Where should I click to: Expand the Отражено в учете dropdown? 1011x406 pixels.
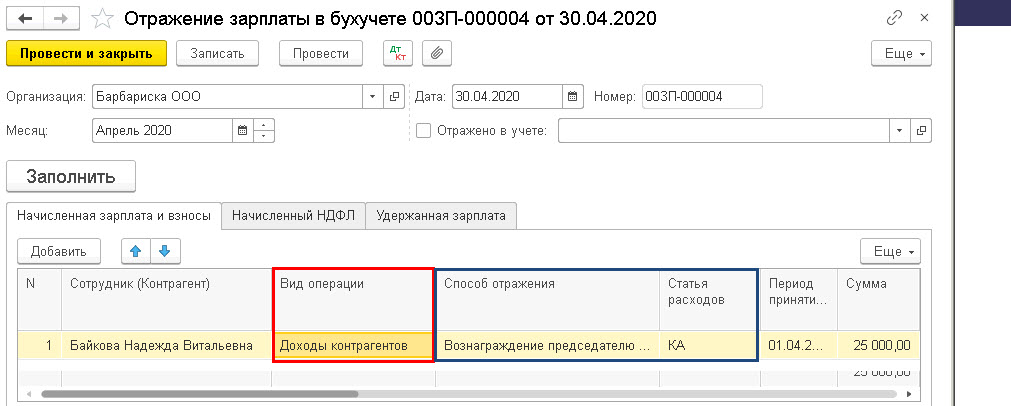[900, 130]
